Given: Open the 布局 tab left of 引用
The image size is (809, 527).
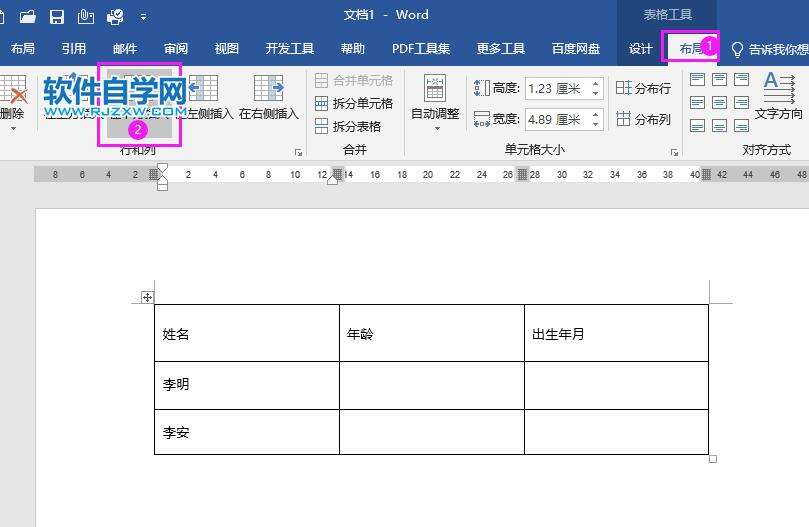Looking at the screenshot, I should coord(23,49).
